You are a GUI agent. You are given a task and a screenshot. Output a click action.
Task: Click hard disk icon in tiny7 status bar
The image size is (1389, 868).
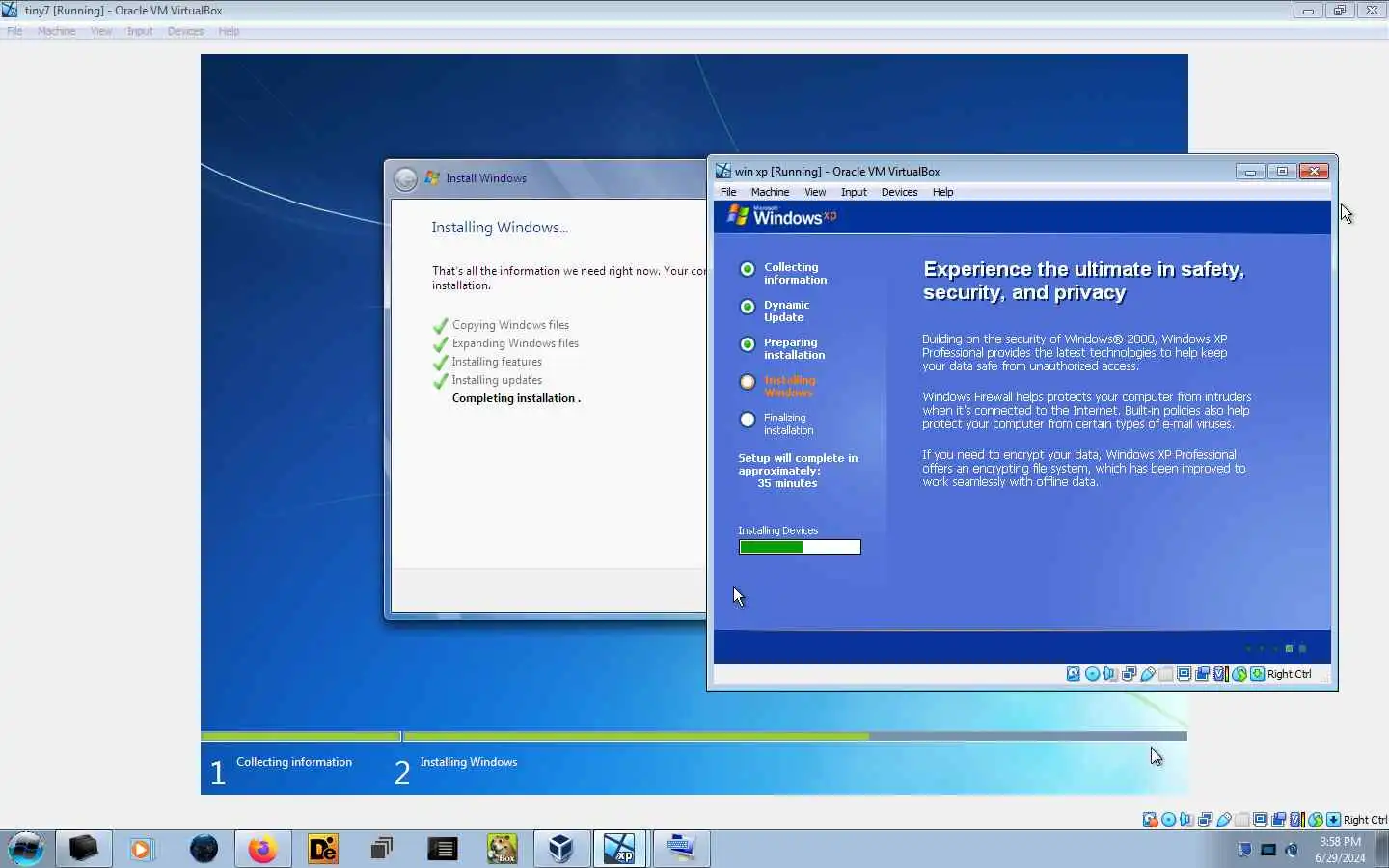pos(1150,820)
